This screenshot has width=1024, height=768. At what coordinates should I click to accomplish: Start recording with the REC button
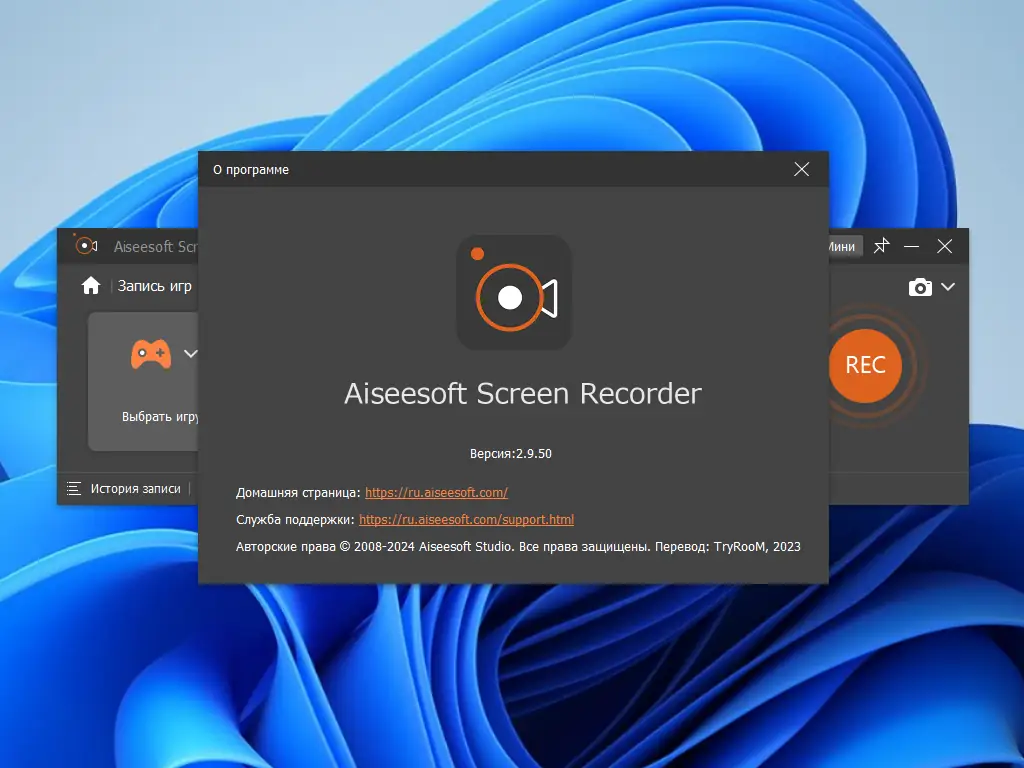pyautogui.click(x=865, y=365)
